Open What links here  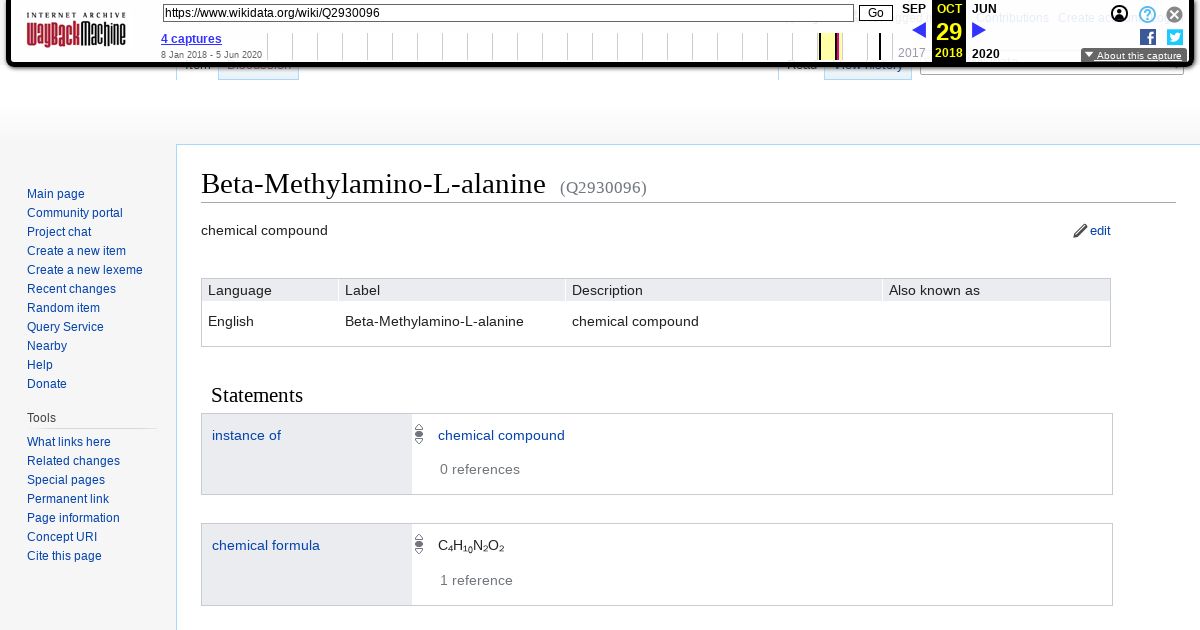pyautogui.click(x=69, y=442)
